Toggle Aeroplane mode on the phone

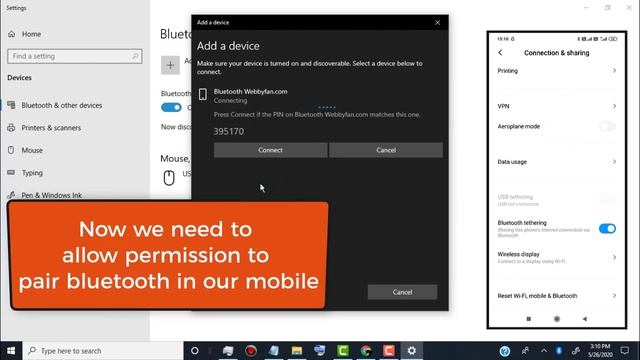[607, 126]
